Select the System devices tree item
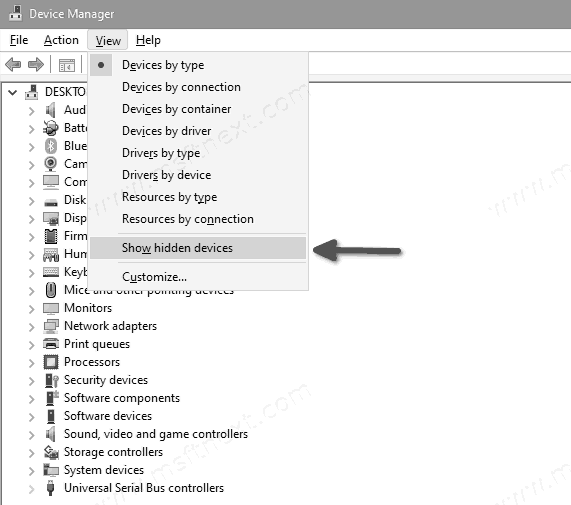The image size is (571, 505). (x=104, y=470)
